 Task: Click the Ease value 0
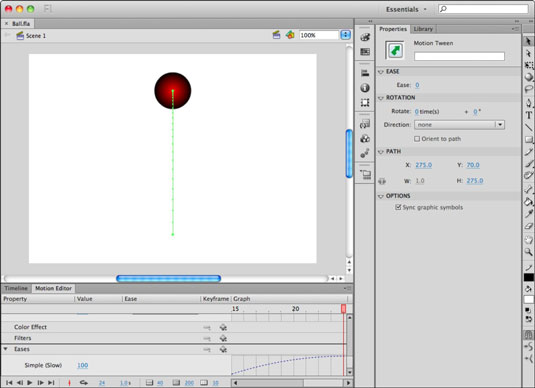click(417, 85)
